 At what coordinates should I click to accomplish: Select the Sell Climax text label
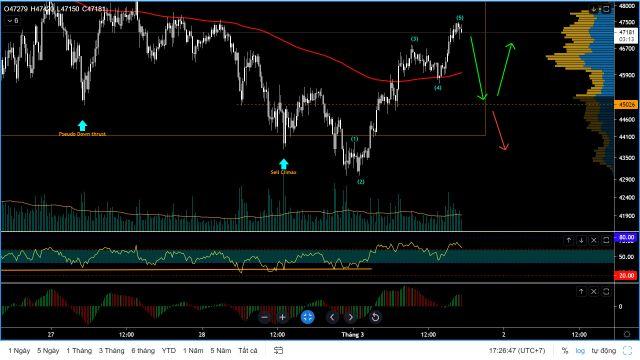[283, 172]
